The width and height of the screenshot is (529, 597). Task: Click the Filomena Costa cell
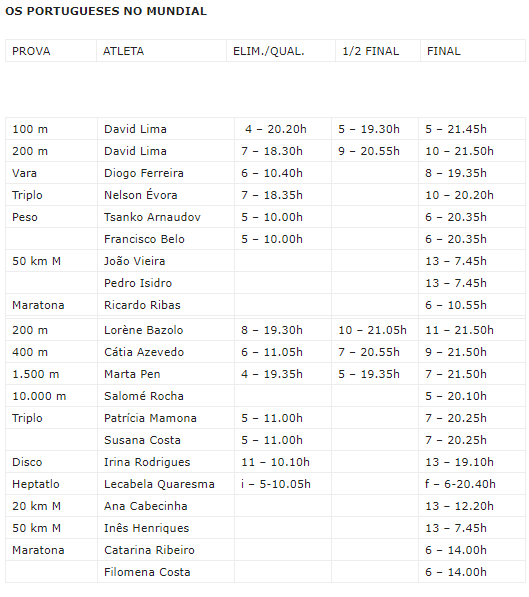[x=166, y=572]
